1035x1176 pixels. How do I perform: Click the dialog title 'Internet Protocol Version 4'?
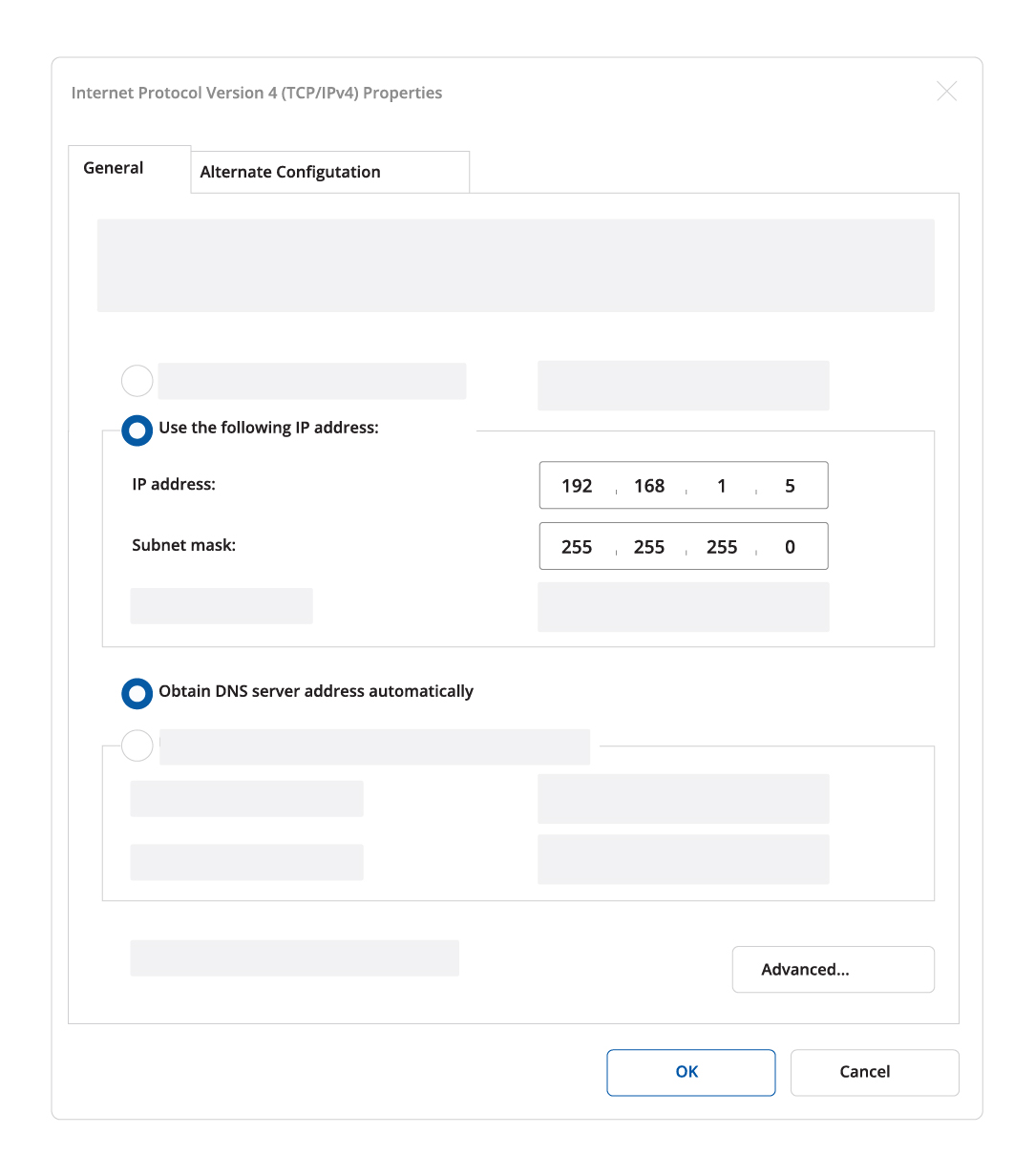(257, 93)
